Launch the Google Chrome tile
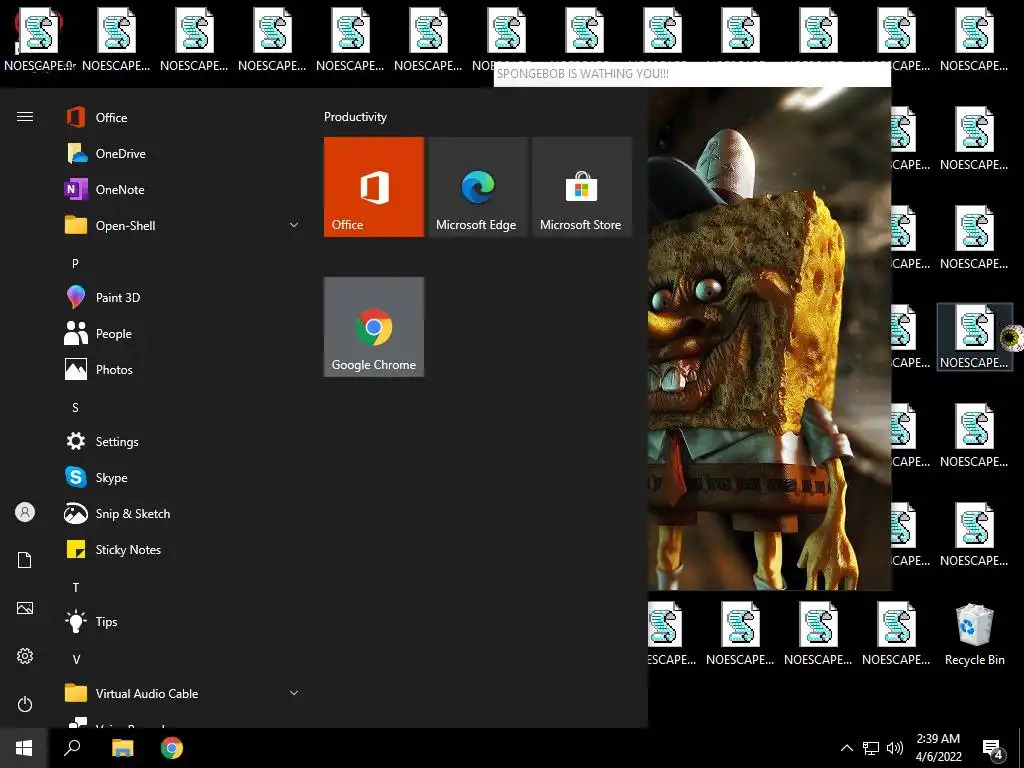 [x=374, y=327]
